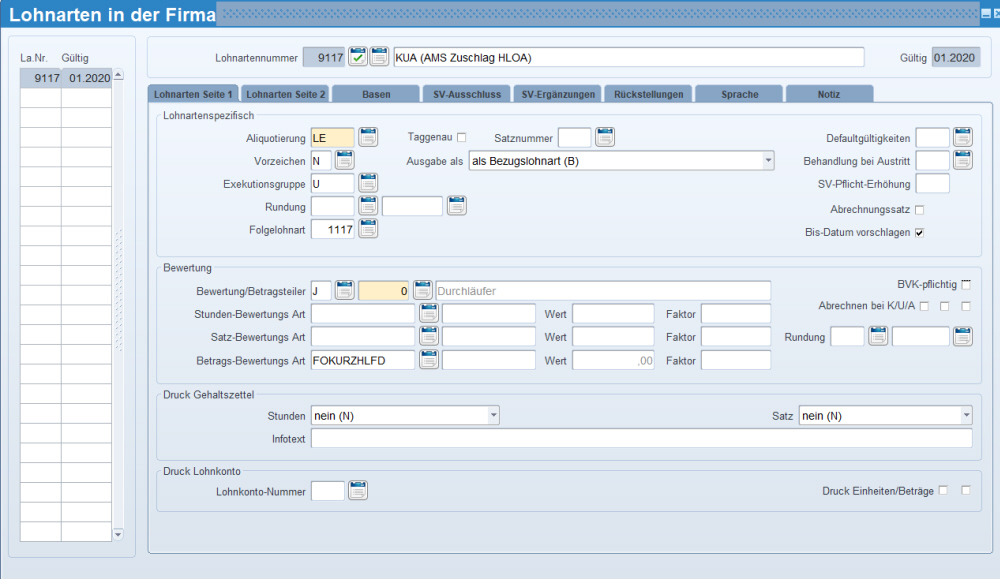Select list row 9117 valid 01.2020
Image resolution: width=1000 pixels, height=579 pixels.
coord(66,78)
